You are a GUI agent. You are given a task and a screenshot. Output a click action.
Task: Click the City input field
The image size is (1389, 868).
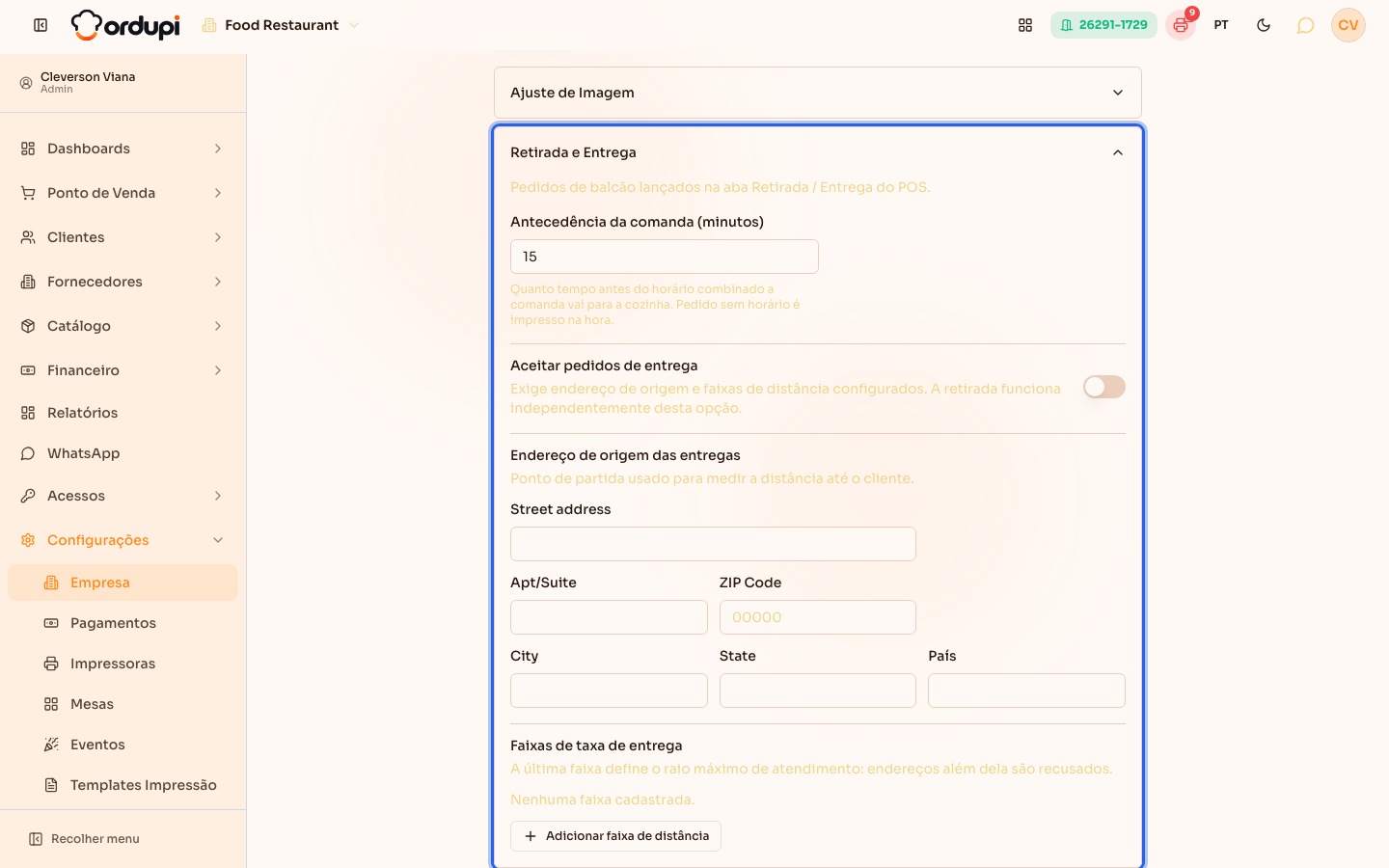point(609,691)
